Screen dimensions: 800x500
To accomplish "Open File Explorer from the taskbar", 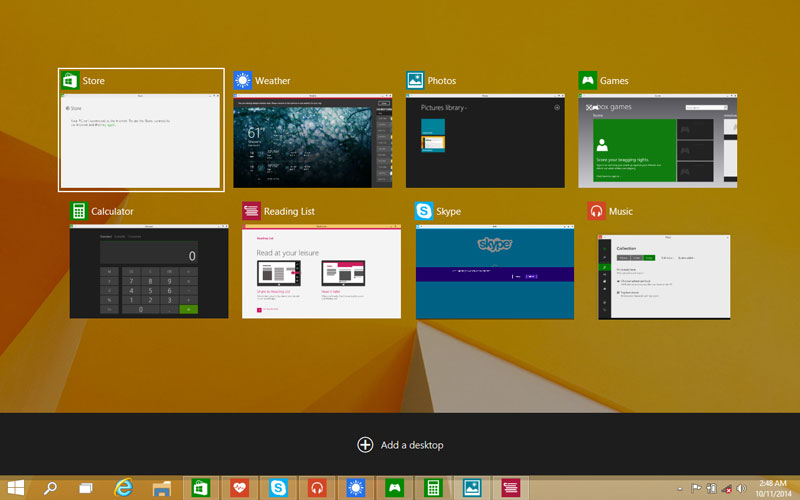I will pos(162,488).
